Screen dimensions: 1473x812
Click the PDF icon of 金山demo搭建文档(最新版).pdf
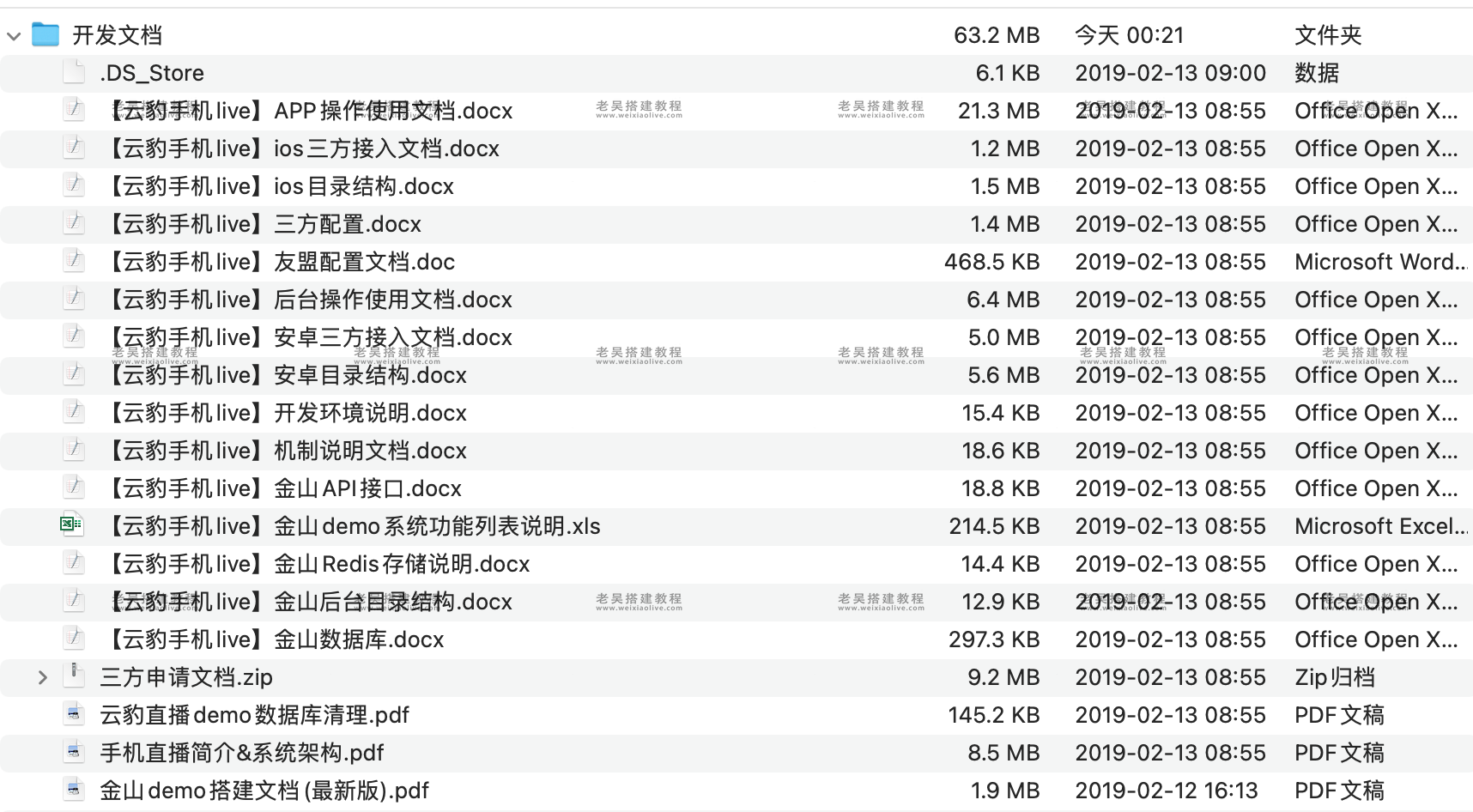point(73,790)
